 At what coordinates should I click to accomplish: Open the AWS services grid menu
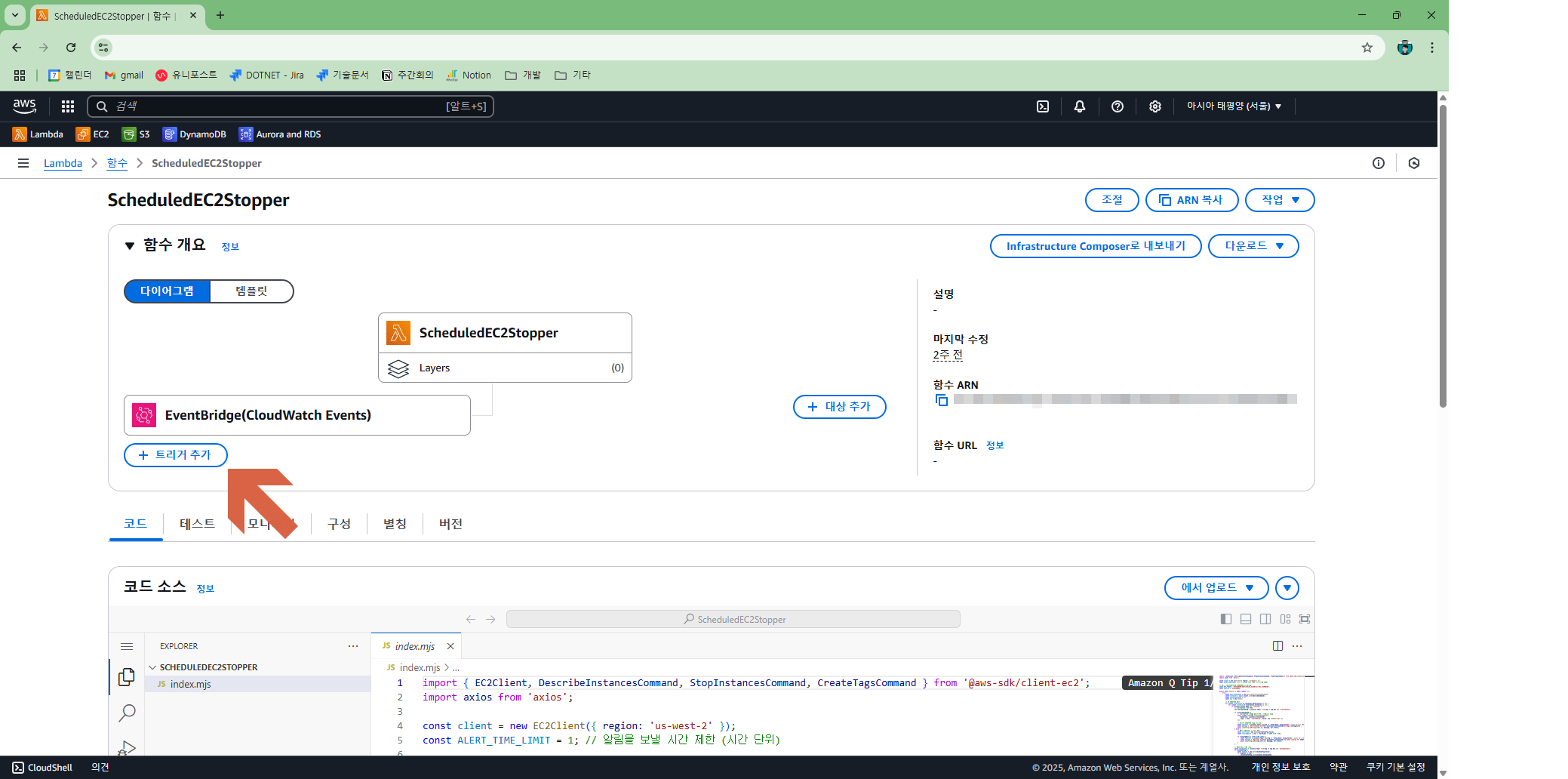pyautogui.click(x=68, y=106)
